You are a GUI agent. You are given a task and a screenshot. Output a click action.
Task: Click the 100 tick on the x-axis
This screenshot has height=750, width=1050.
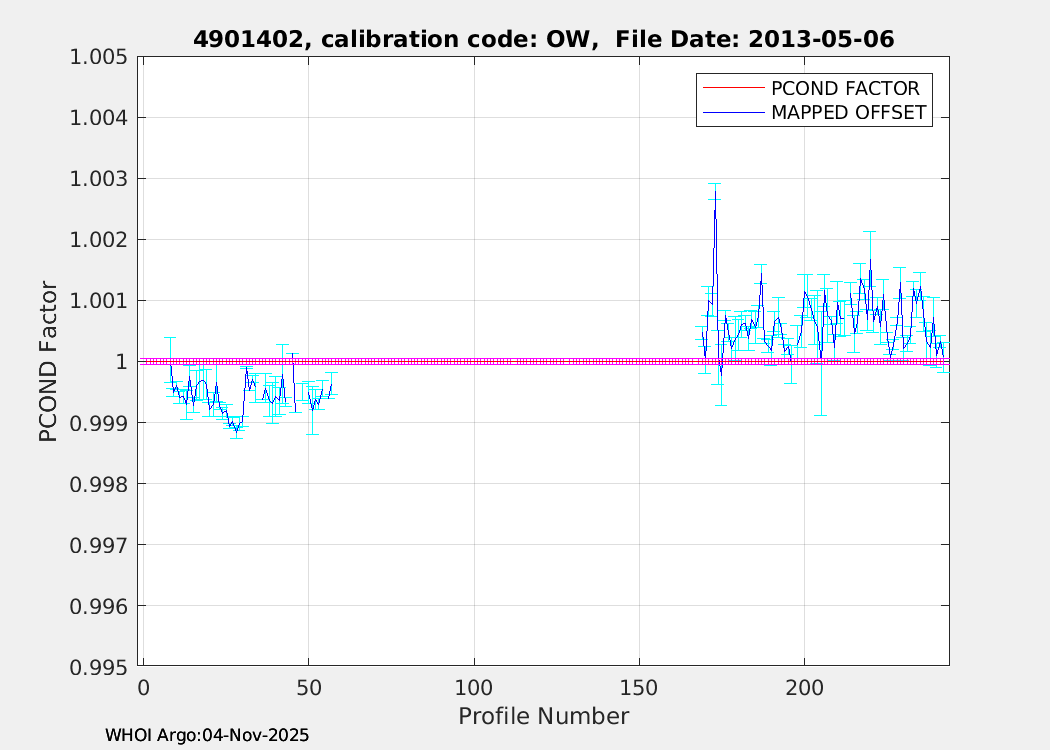pos(474,688)
